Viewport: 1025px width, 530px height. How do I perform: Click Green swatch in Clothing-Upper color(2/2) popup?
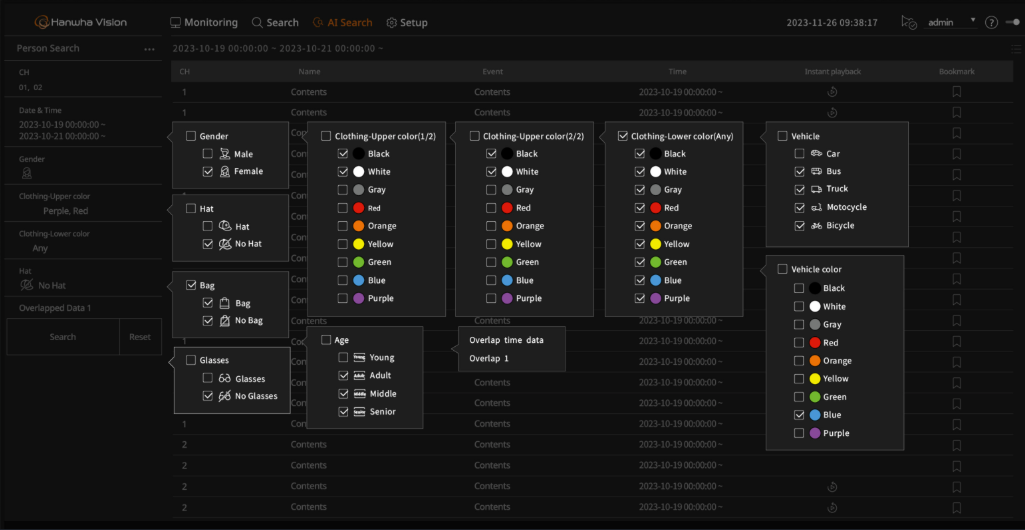507,262
